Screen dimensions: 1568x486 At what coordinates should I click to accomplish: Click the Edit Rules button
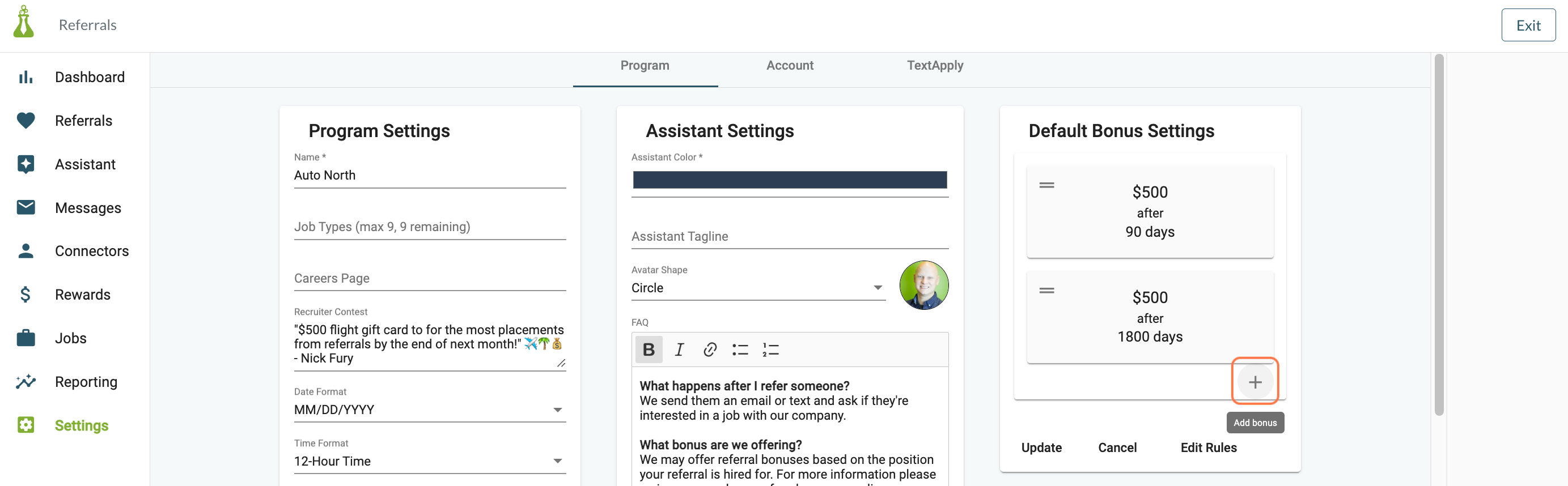coord(1208,447)
